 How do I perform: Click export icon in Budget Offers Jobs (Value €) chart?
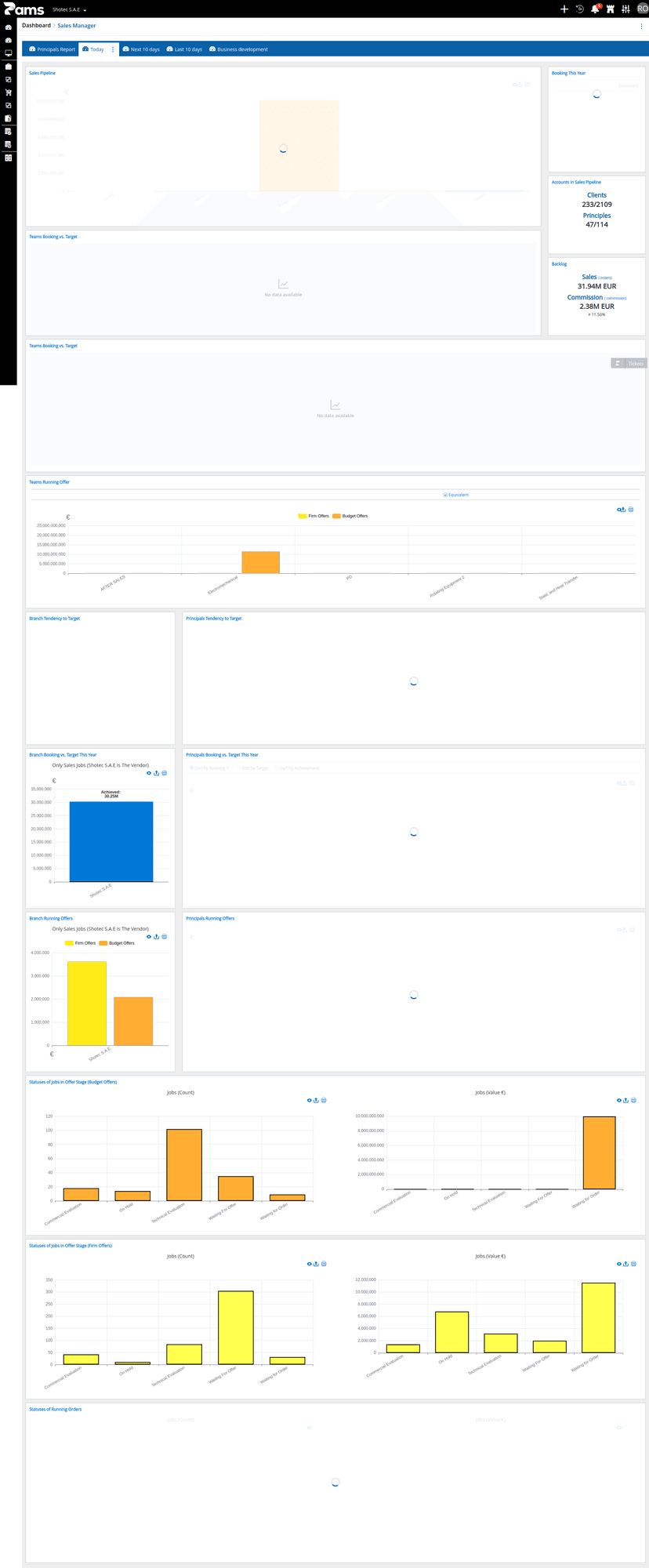coord(626,1101)
